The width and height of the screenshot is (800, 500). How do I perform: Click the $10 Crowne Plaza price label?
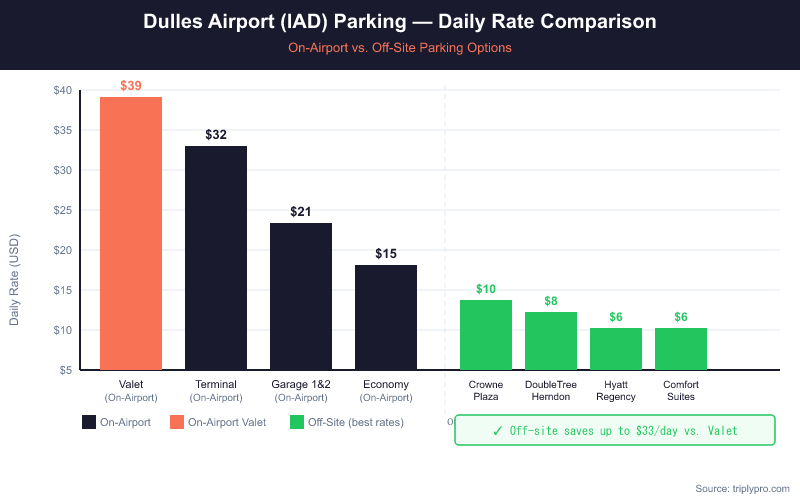tap(486, 289)
